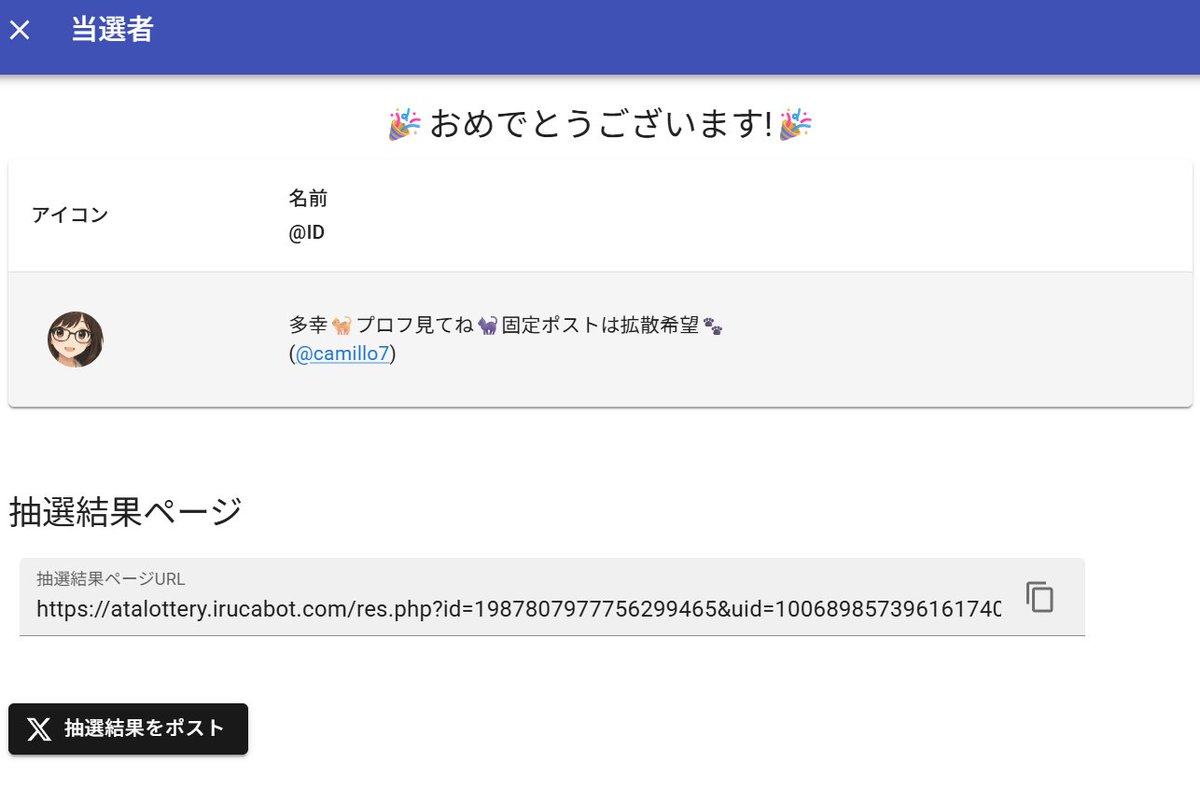This screenshot has width=1200, height=791.
Task: Close the 当選者 dialog with the X icon
Action: pyautogui.click(x=20, y=30)
